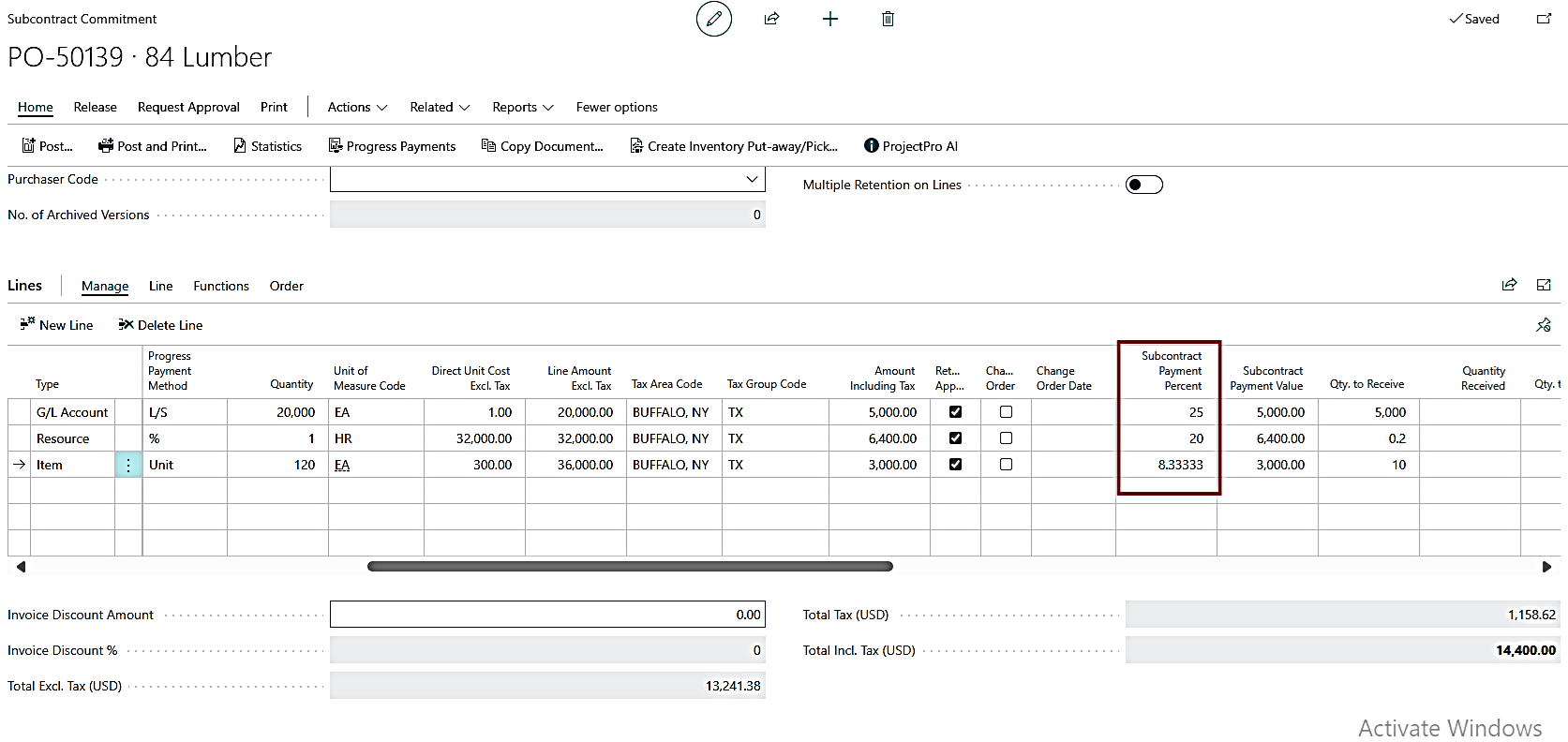Click Fewer options
Screen dimensions: 1568x742
(x=617, y=107)
